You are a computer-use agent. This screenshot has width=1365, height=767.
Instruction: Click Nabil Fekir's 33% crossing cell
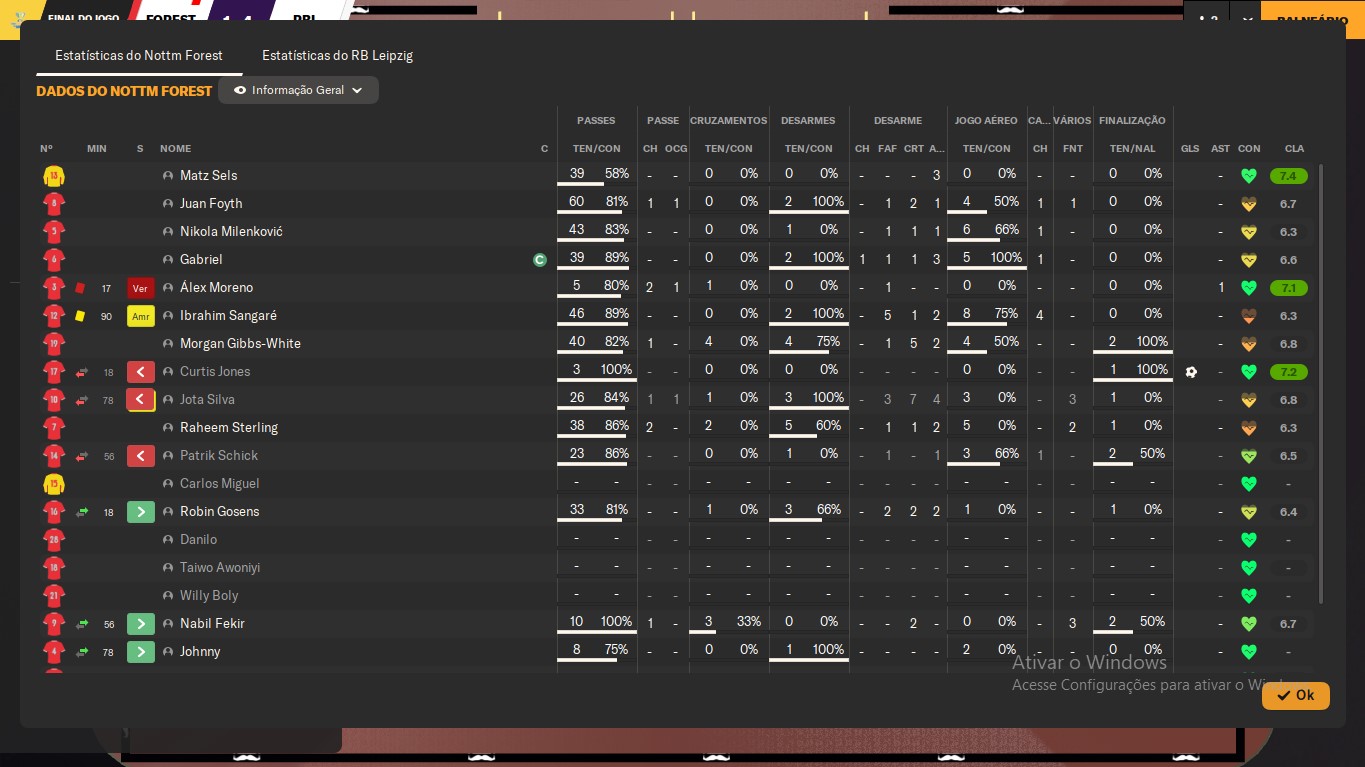tap(748, 622)
